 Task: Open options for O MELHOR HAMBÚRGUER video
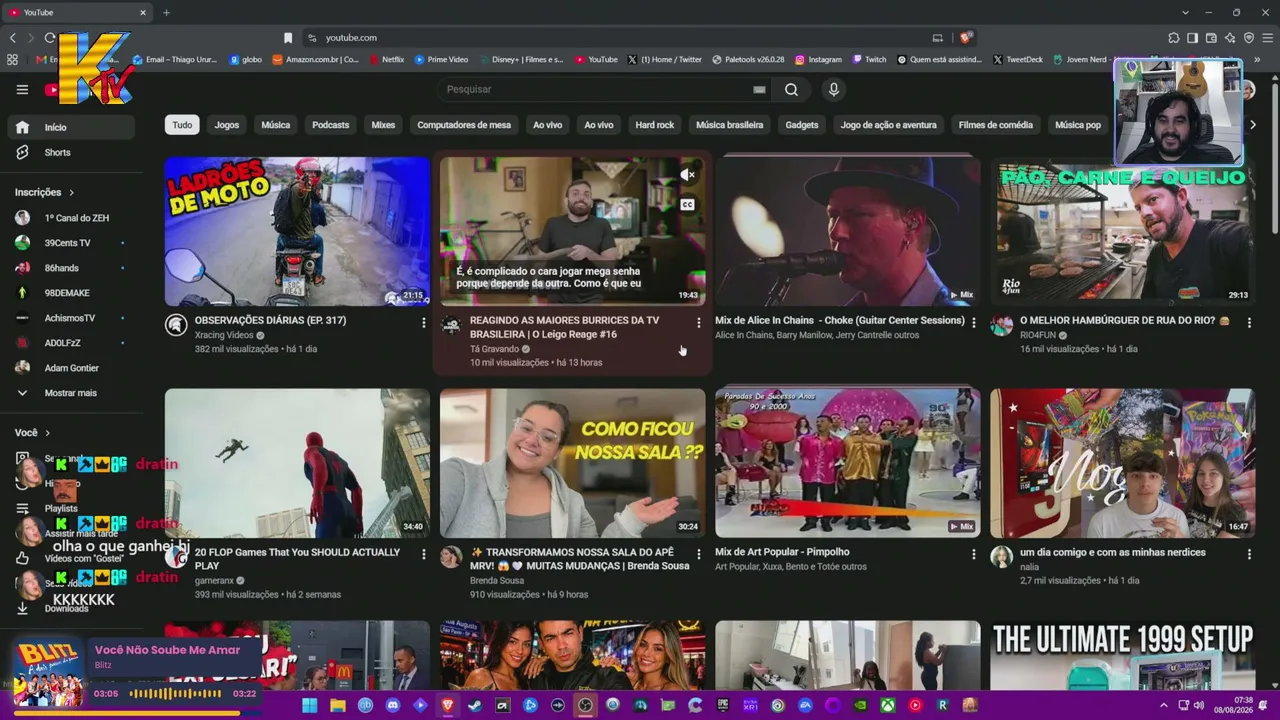coord(1249,322)
